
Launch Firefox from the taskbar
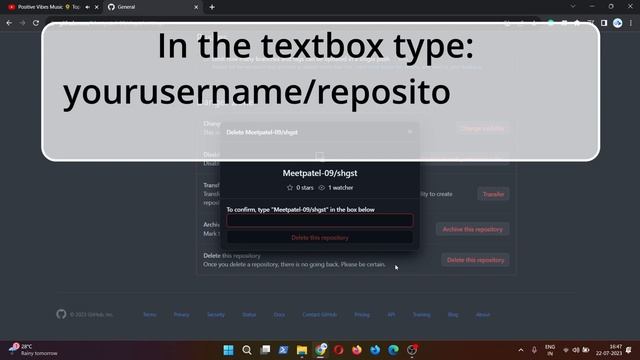click(357, 350)
